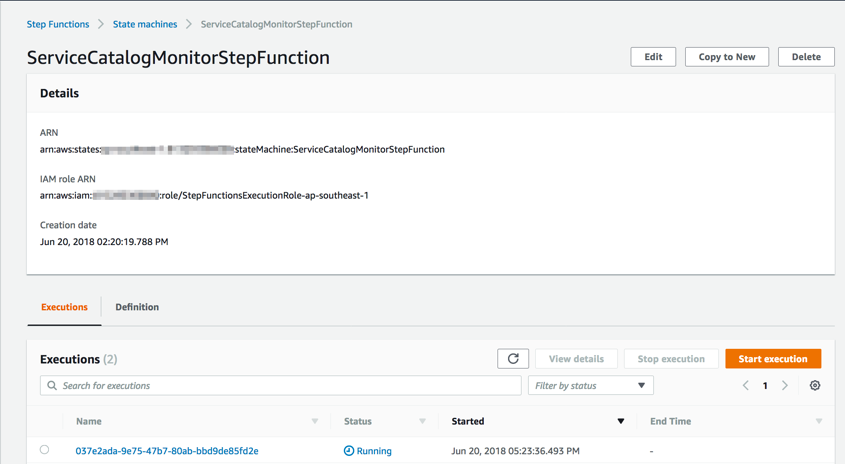Screen dimensions: 845x464
Task: Refresh the executions list
Action: coord(512,359)
